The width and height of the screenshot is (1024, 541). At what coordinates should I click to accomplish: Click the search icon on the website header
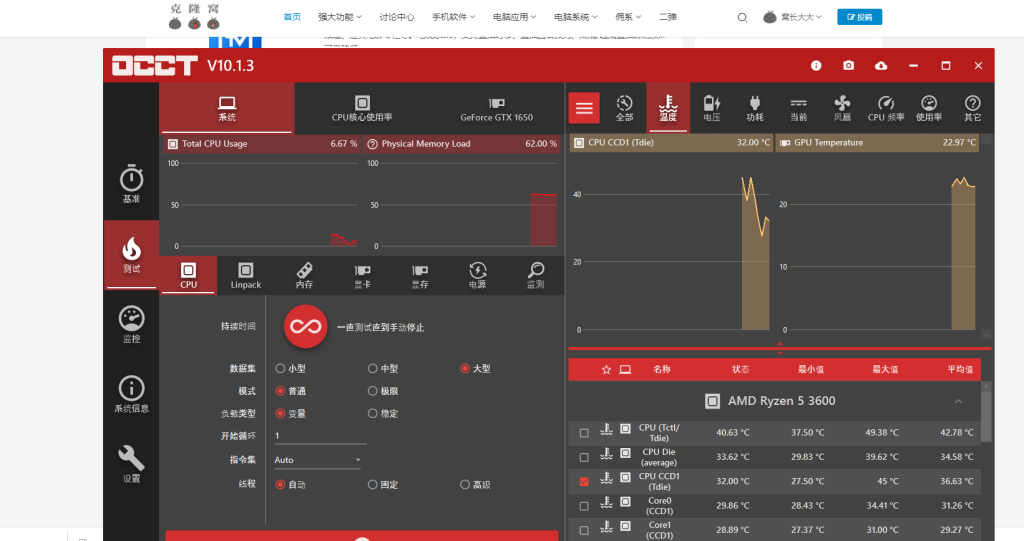[x=742, y=17]
